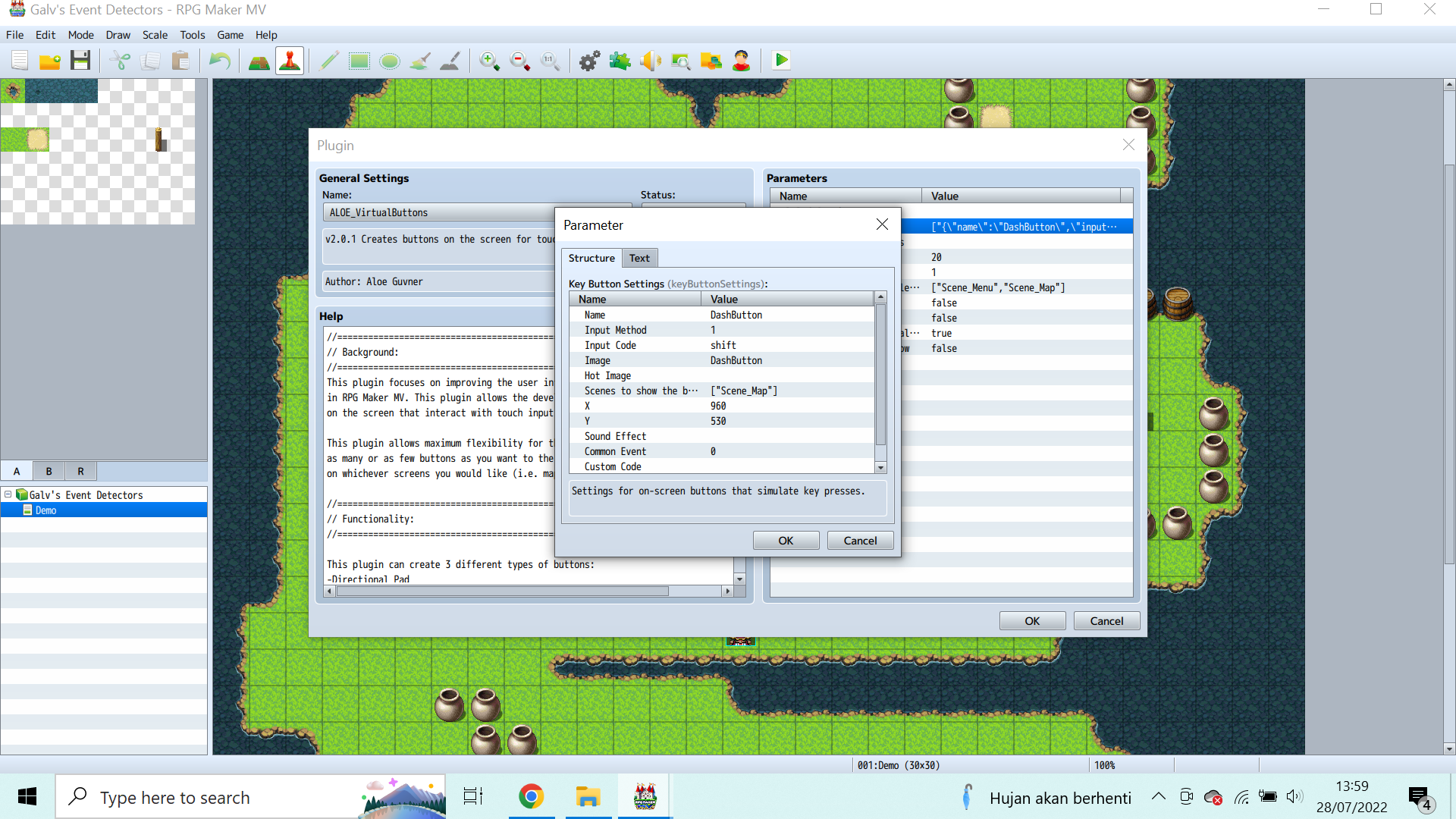Screen dimensions: 1456x819
Task: Switch to tileset tab R
Action: tap(81, 471)
